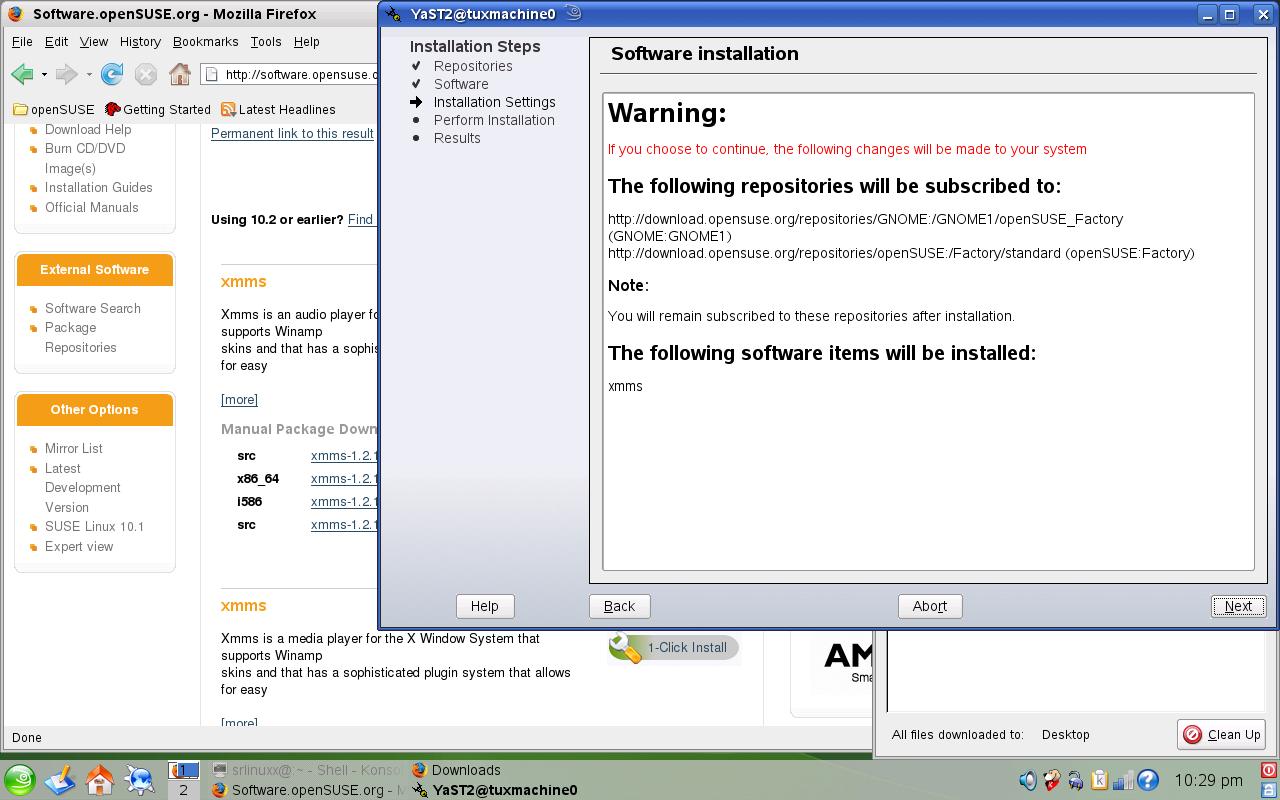Open the red-scarf dog tray icon
Image resolution: width=1280 pixels, height=800 pixels.
click(x=1052, y=780)
